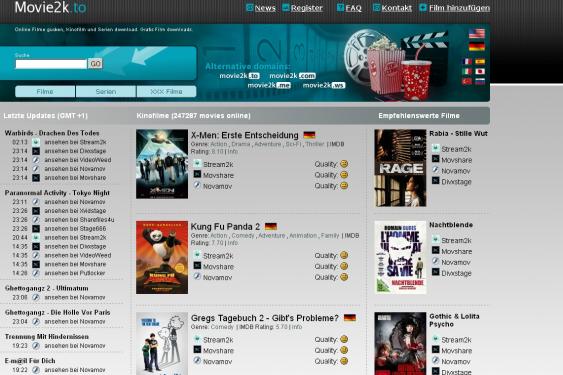Select the Japanese flag icon
The width and height of the screenshot is (563, 375).
pyautogui.click(x=480, y=71)
